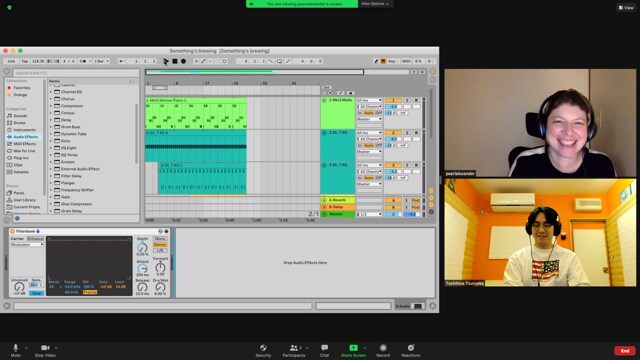Open Zoom Participants panel
640x360 pixels.
[x=294, y=350]
